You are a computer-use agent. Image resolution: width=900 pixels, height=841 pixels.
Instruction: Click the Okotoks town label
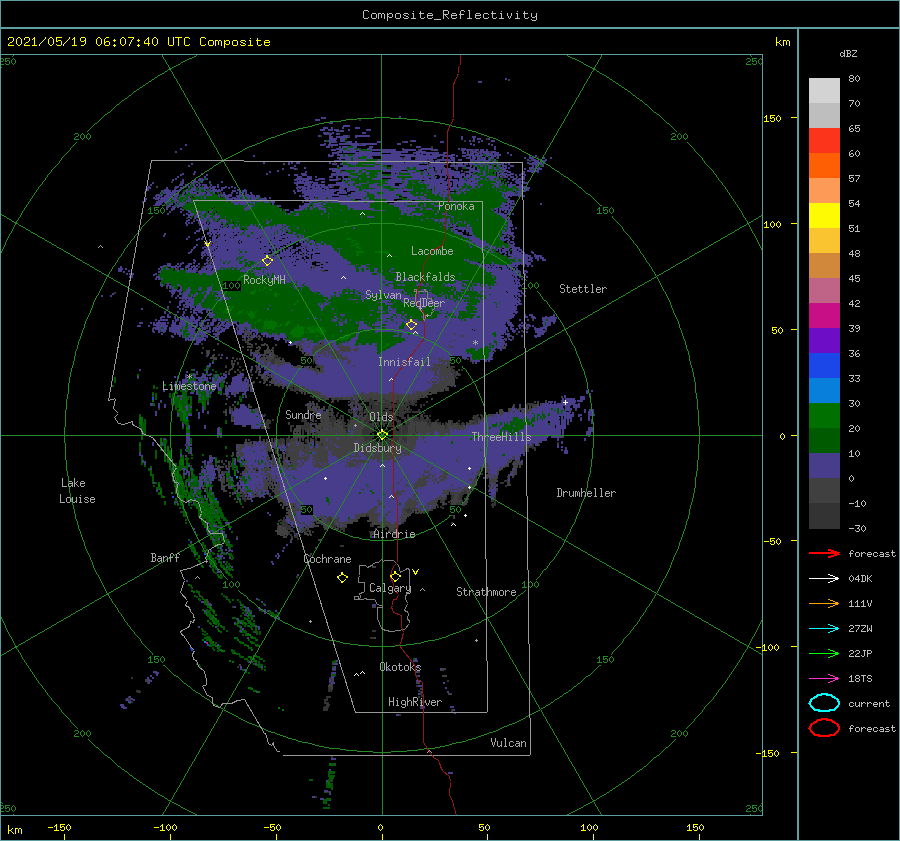[400, 667]
